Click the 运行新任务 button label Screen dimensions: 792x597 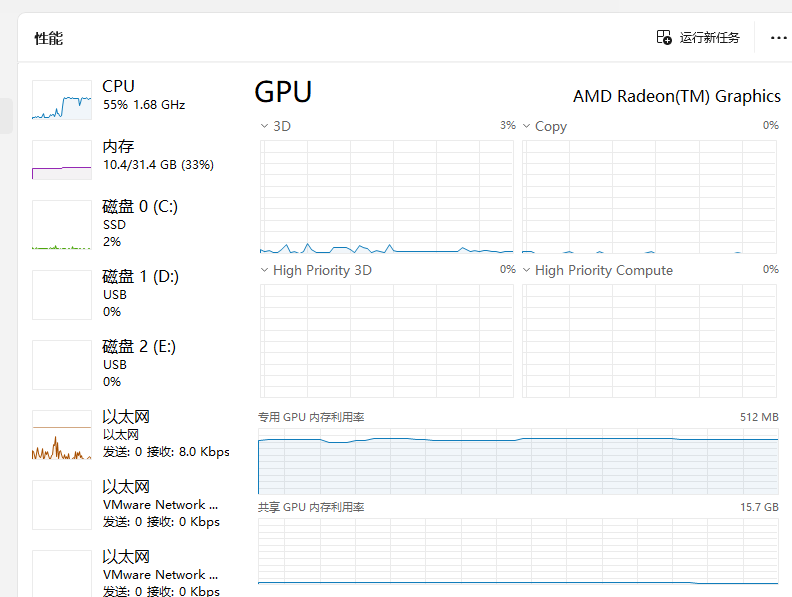pos(709,38)
